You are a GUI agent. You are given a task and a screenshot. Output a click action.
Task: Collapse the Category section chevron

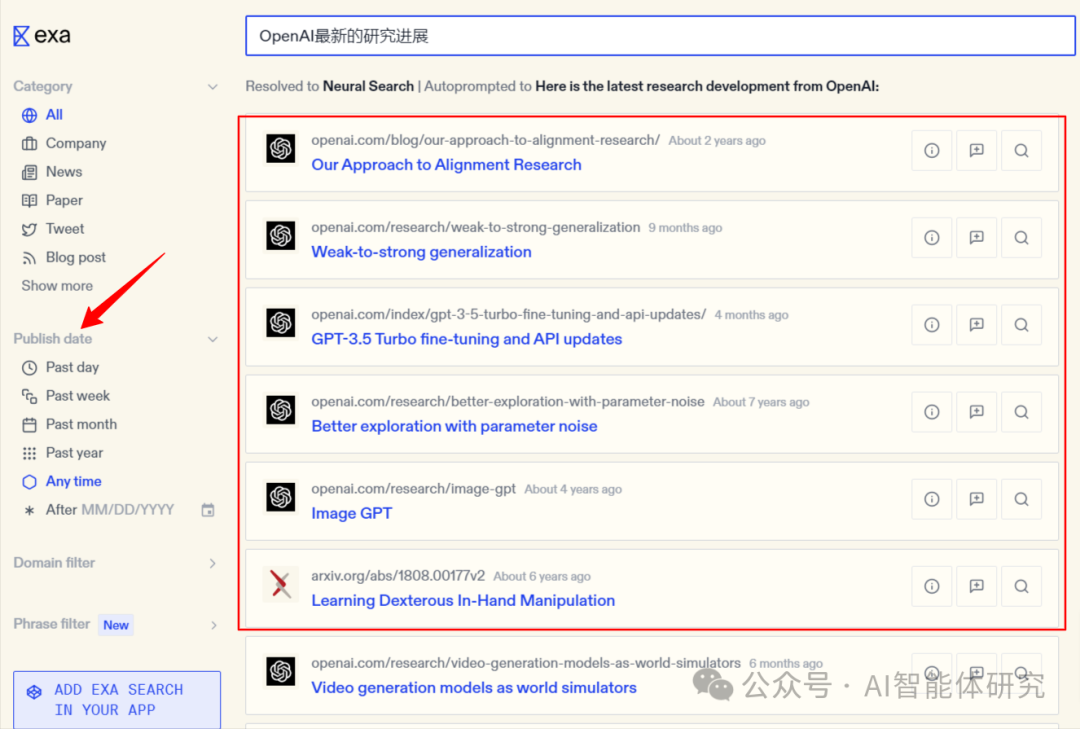pos(213,87)
